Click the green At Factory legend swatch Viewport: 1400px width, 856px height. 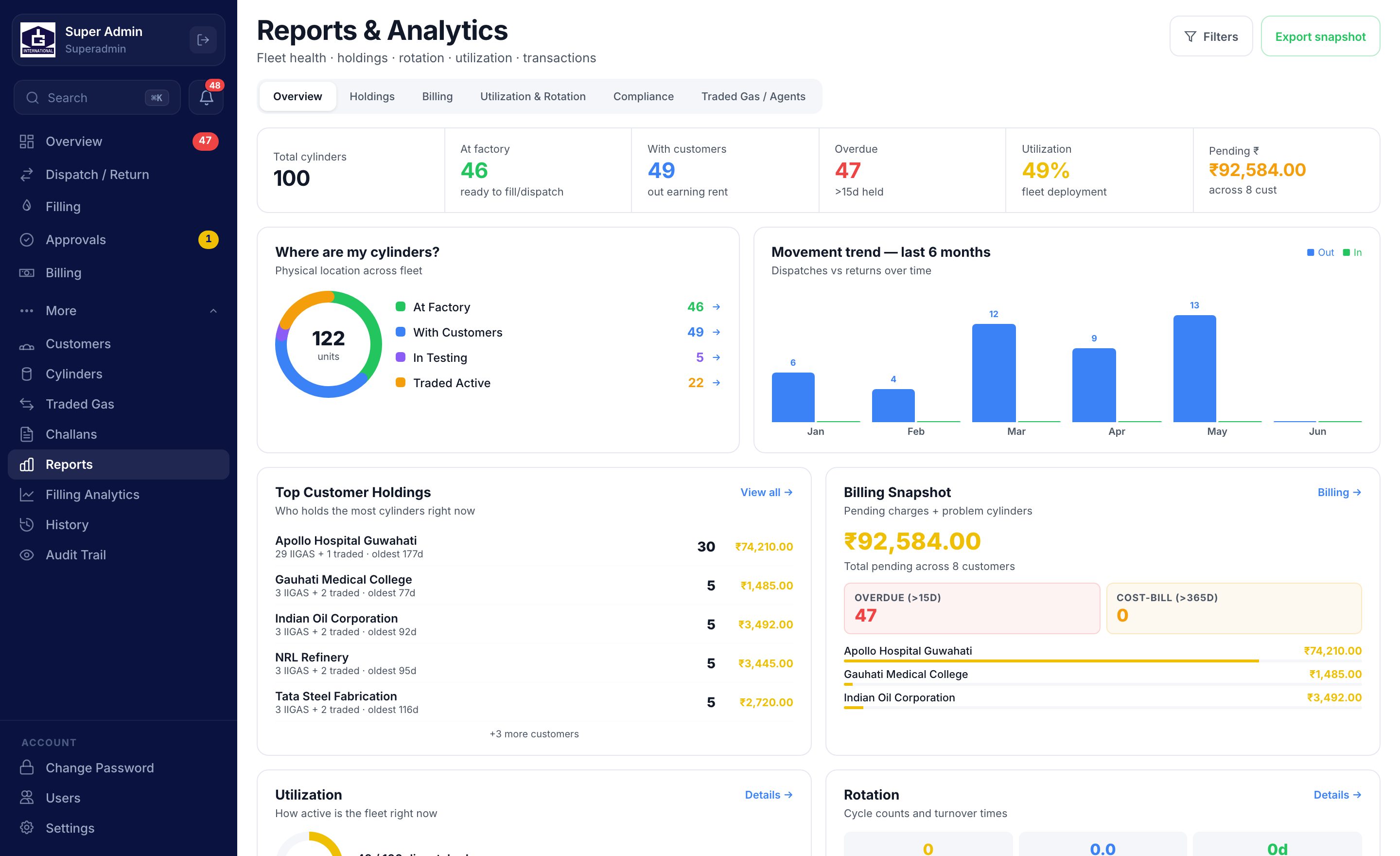coord(401,307)
